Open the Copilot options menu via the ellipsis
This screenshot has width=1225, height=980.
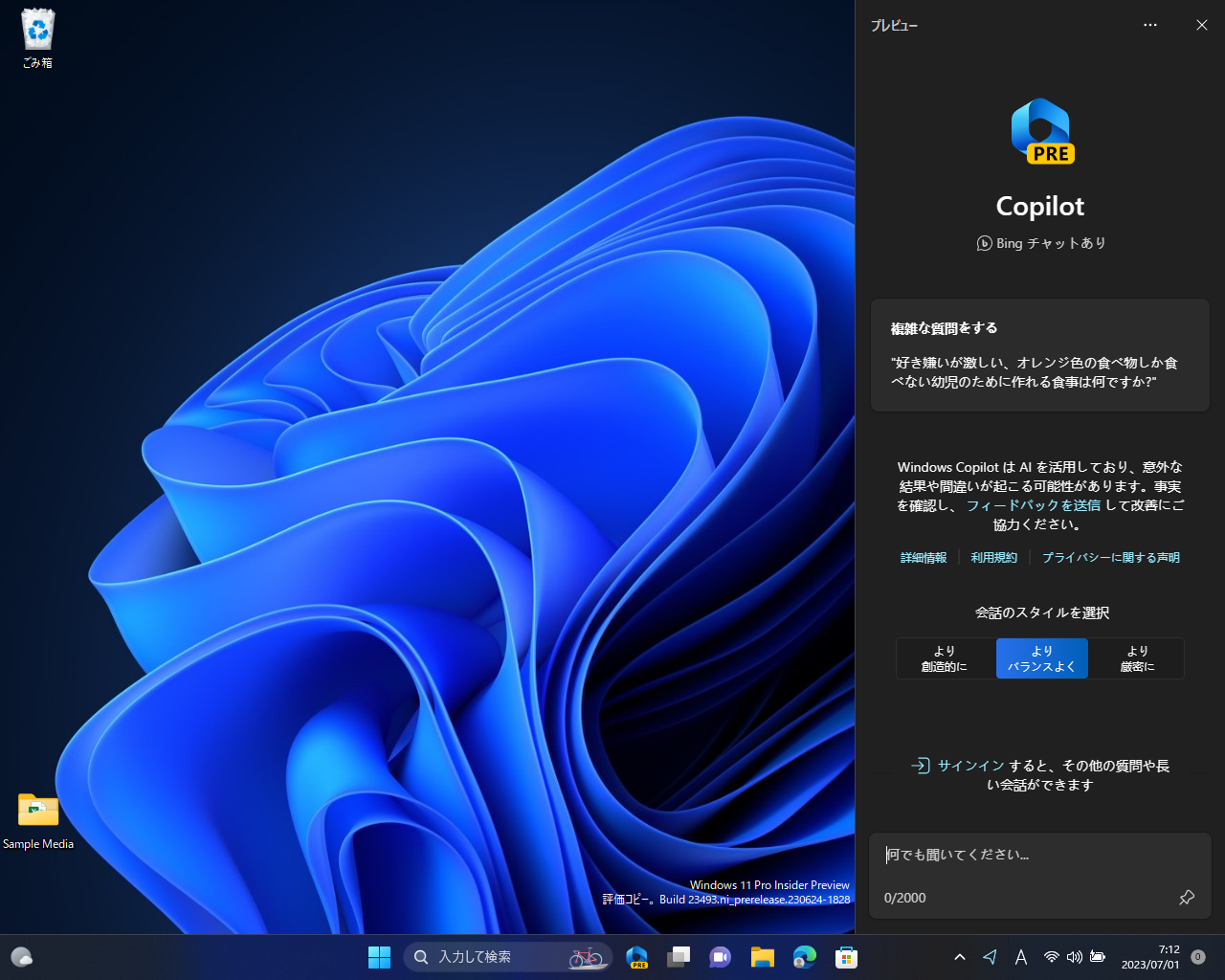click(x=1149, y=25)
